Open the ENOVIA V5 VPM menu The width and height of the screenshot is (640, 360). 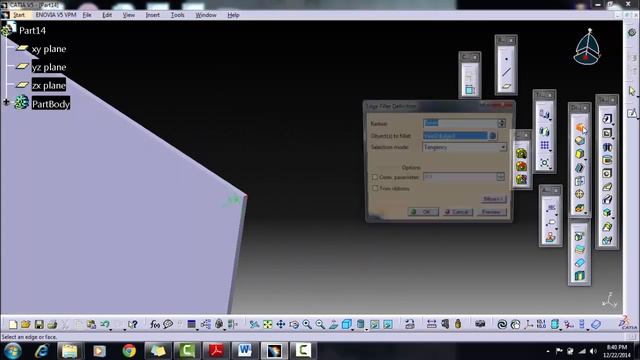56,15
